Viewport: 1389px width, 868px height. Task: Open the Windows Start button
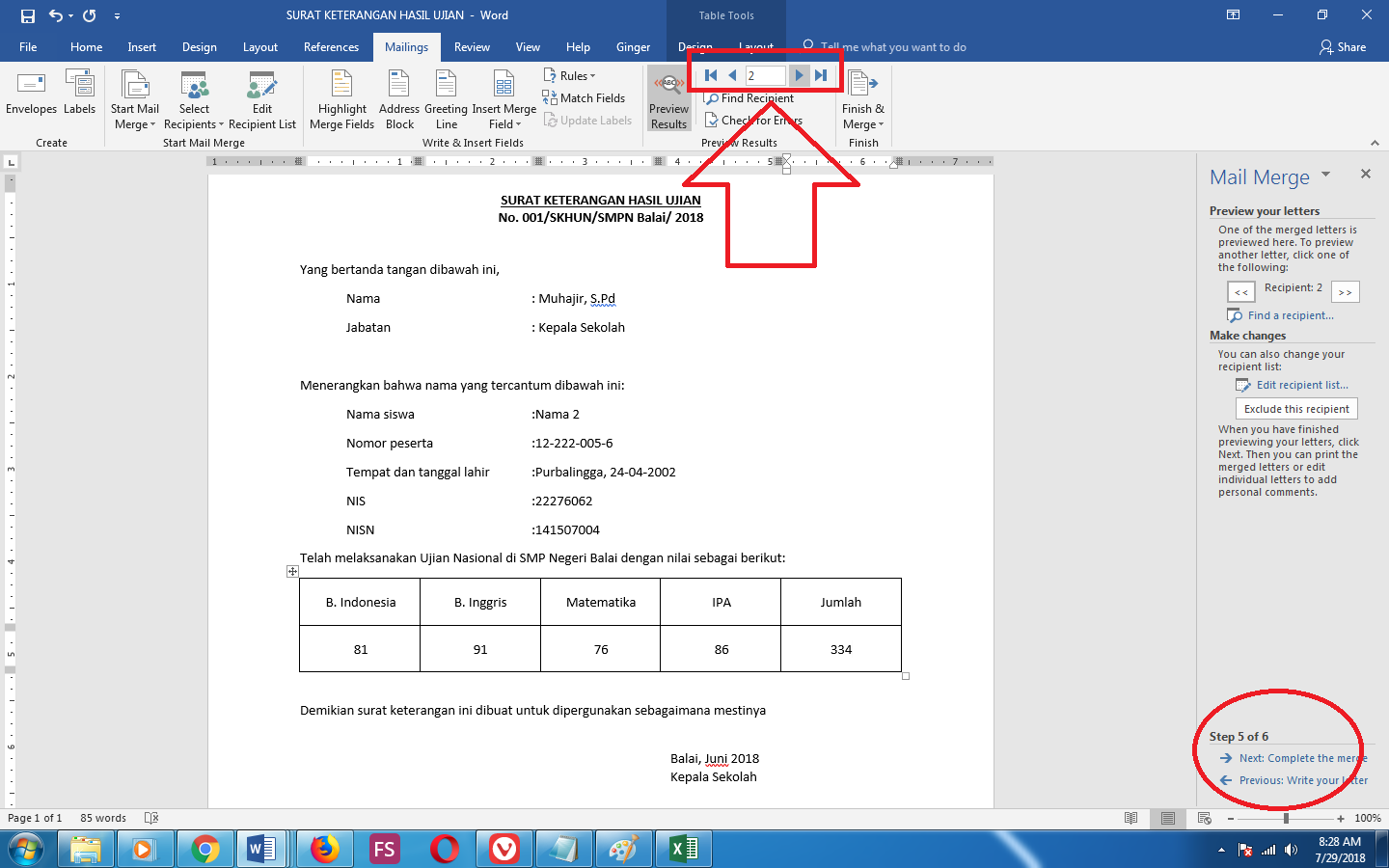tap(26, 850)
